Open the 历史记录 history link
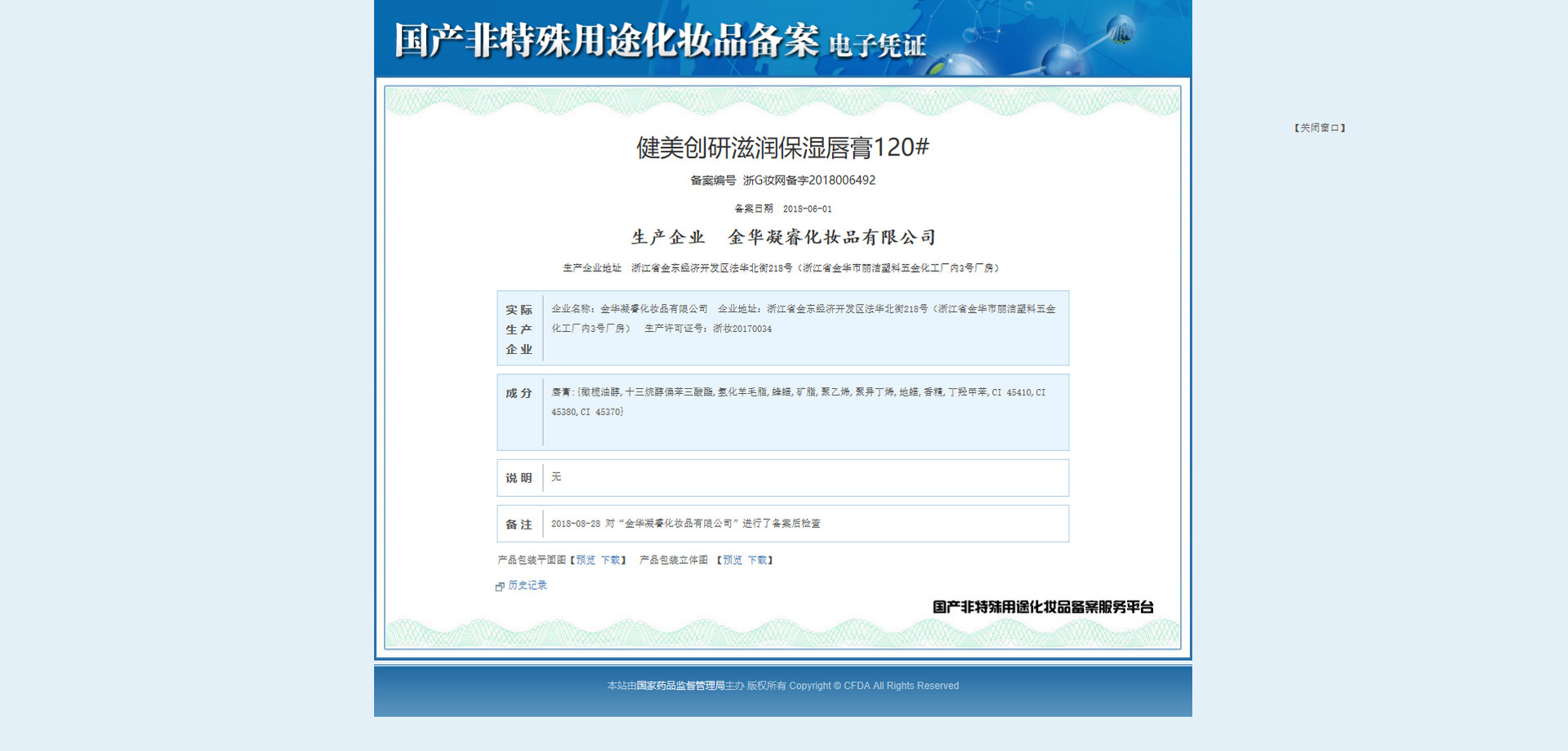This screenshot has height=751, width=1568. [x=528, y=585]
